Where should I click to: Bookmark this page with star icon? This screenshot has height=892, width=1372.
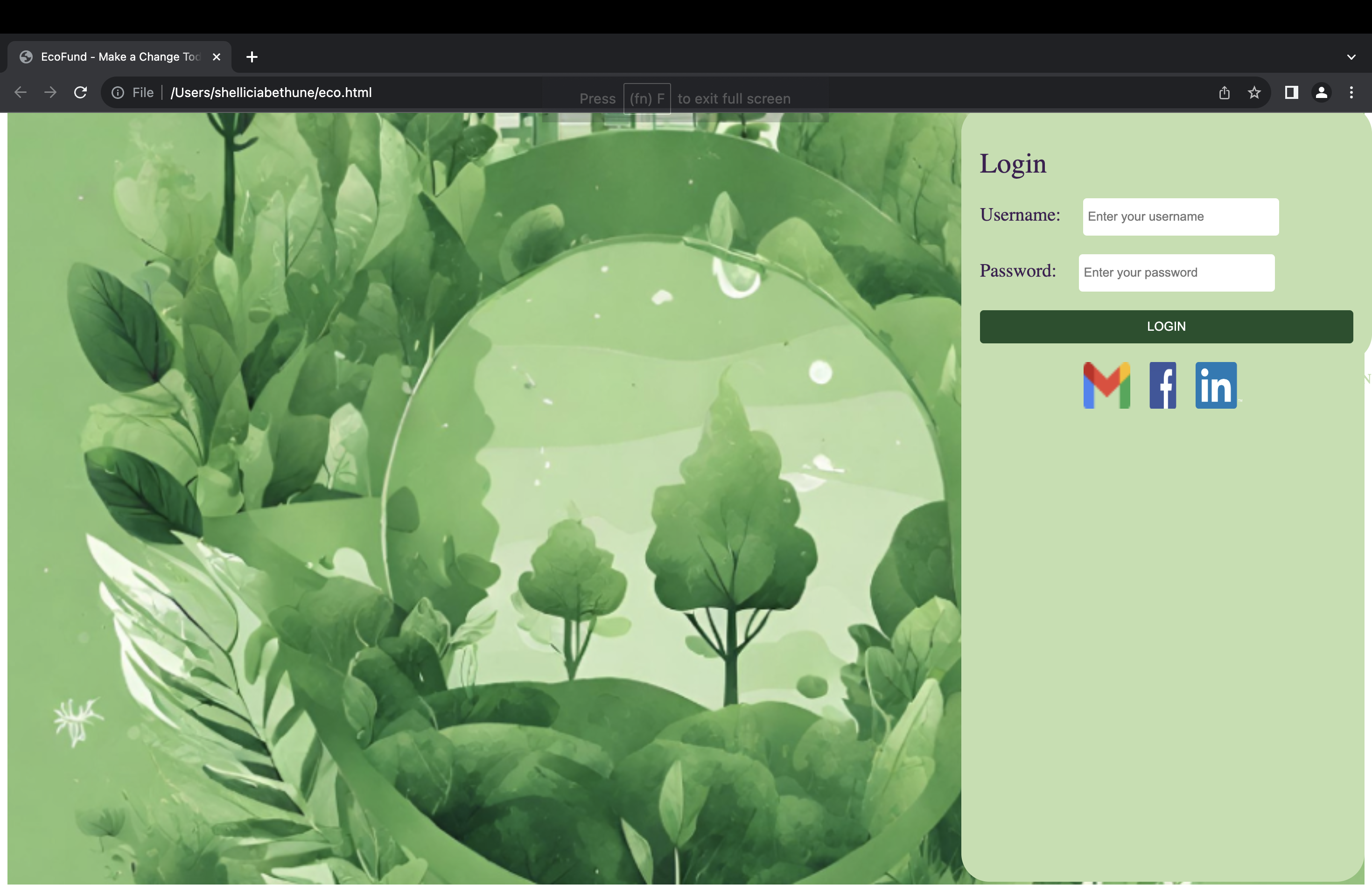point(1254,92)
